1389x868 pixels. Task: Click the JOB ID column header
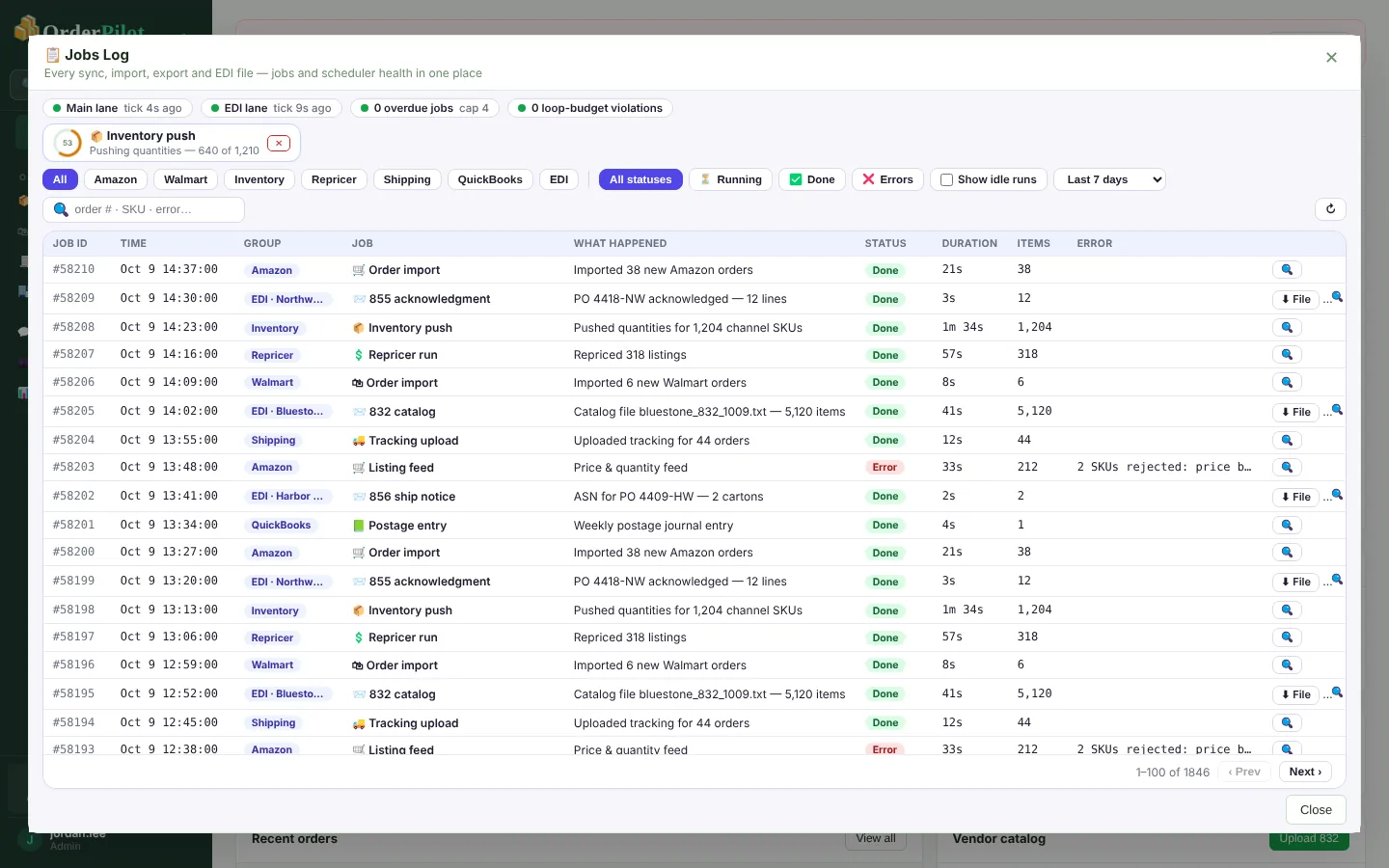click(69, 244)
